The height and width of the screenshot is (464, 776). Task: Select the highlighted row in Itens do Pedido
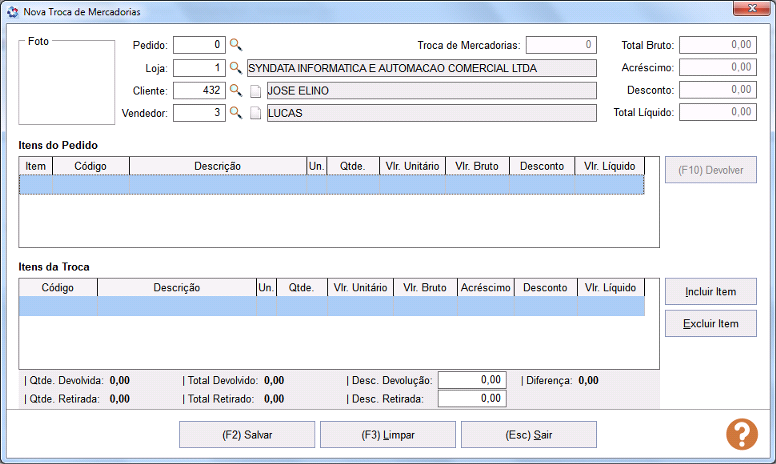pos(332,185)
